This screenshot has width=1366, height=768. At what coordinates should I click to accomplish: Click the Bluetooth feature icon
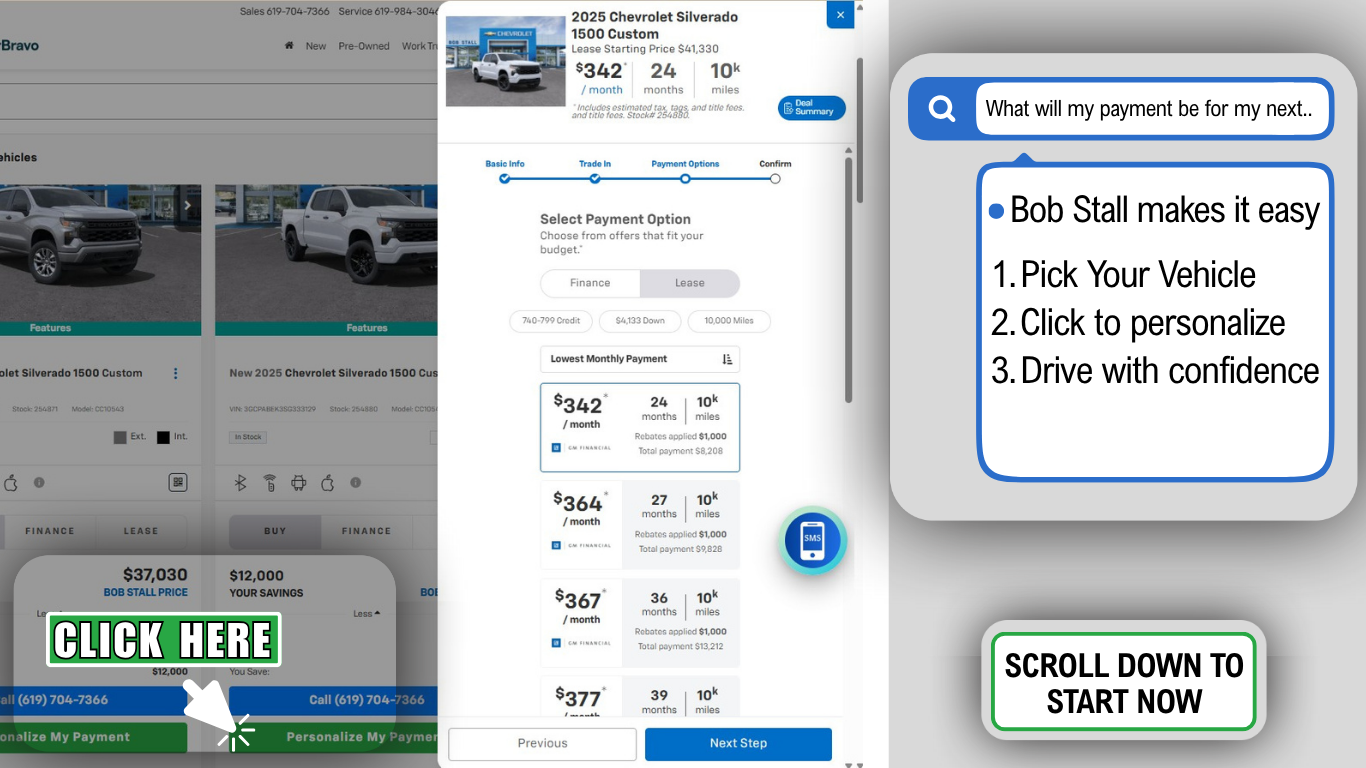point(240,483)
